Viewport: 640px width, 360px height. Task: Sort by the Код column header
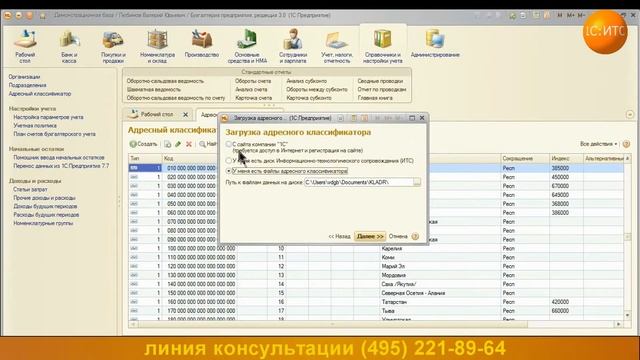pyautogui.click(x=190, y=158)
